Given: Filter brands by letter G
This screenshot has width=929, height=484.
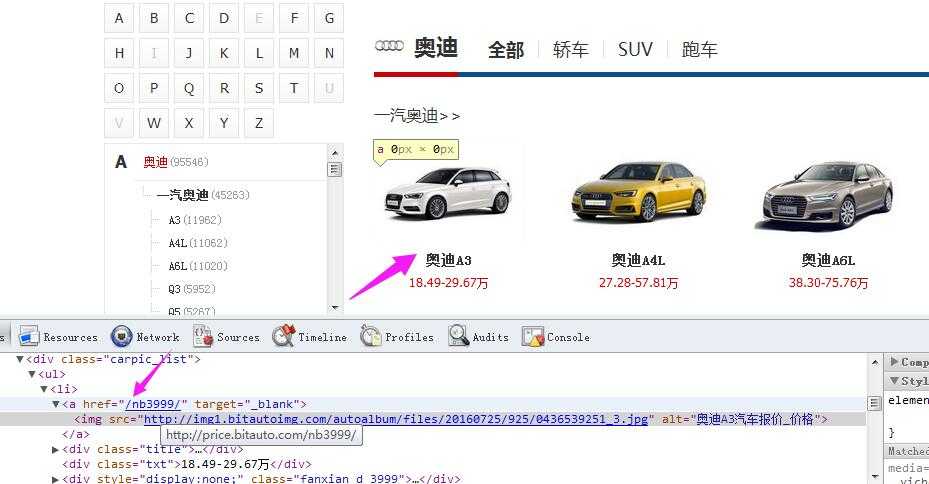Looking at the screenshot, I should (x=329, y=18).
